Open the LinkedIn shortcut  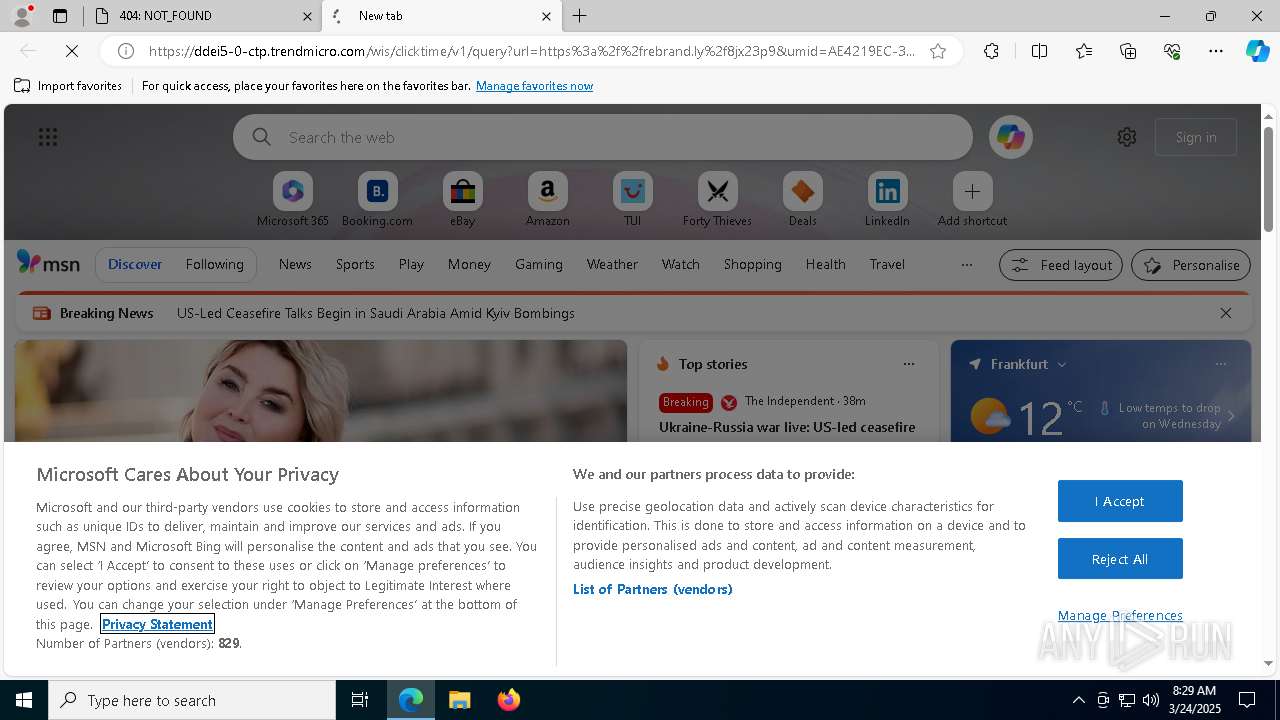coord(887,200)
